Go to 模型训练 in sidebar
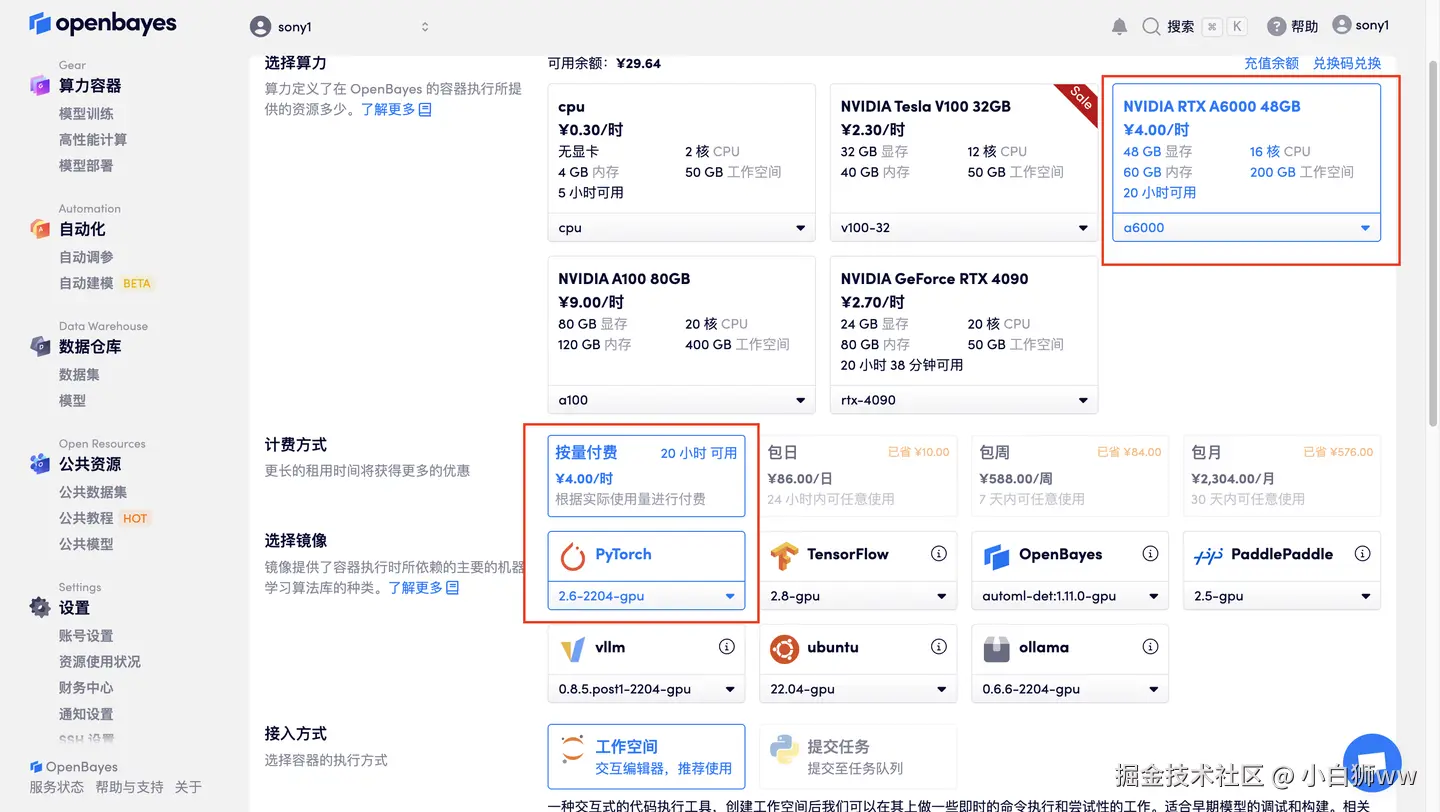 [86, 114]
